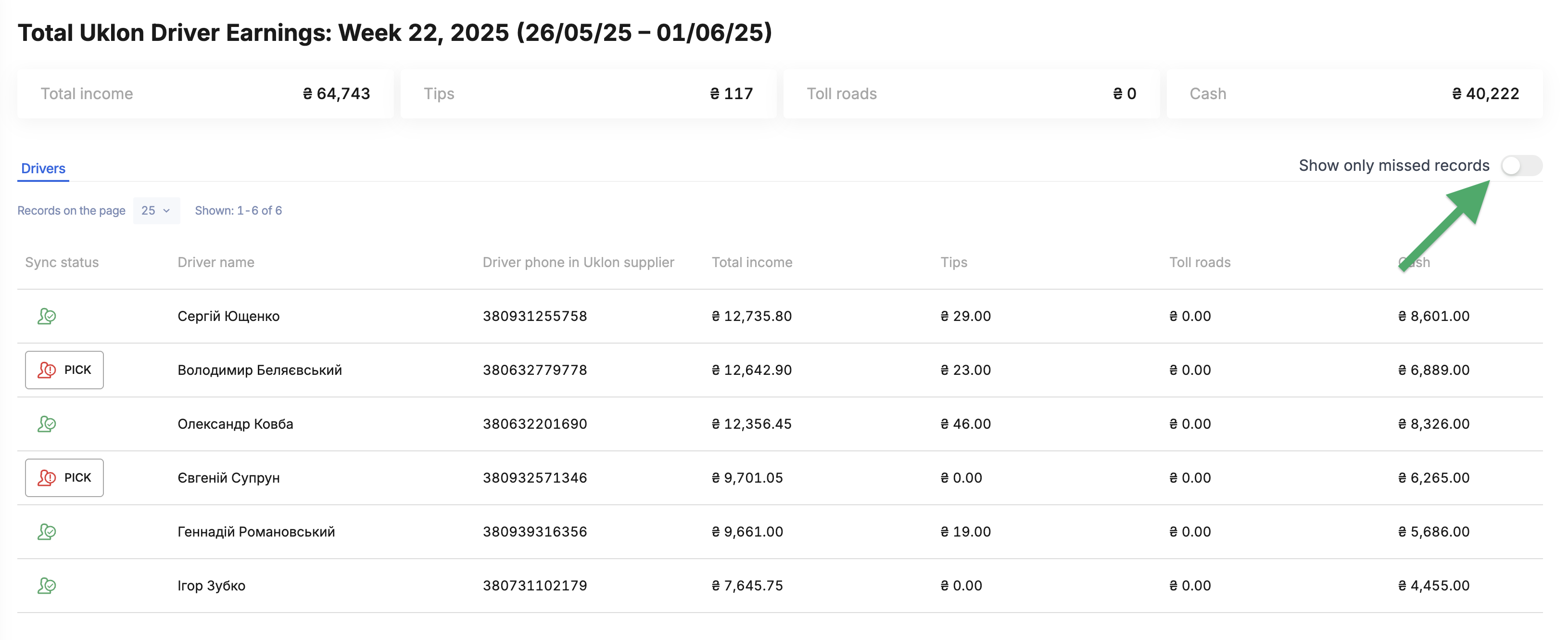
Task: Click total income ₴ 7,645.75 cell
Action: [747, 585]
